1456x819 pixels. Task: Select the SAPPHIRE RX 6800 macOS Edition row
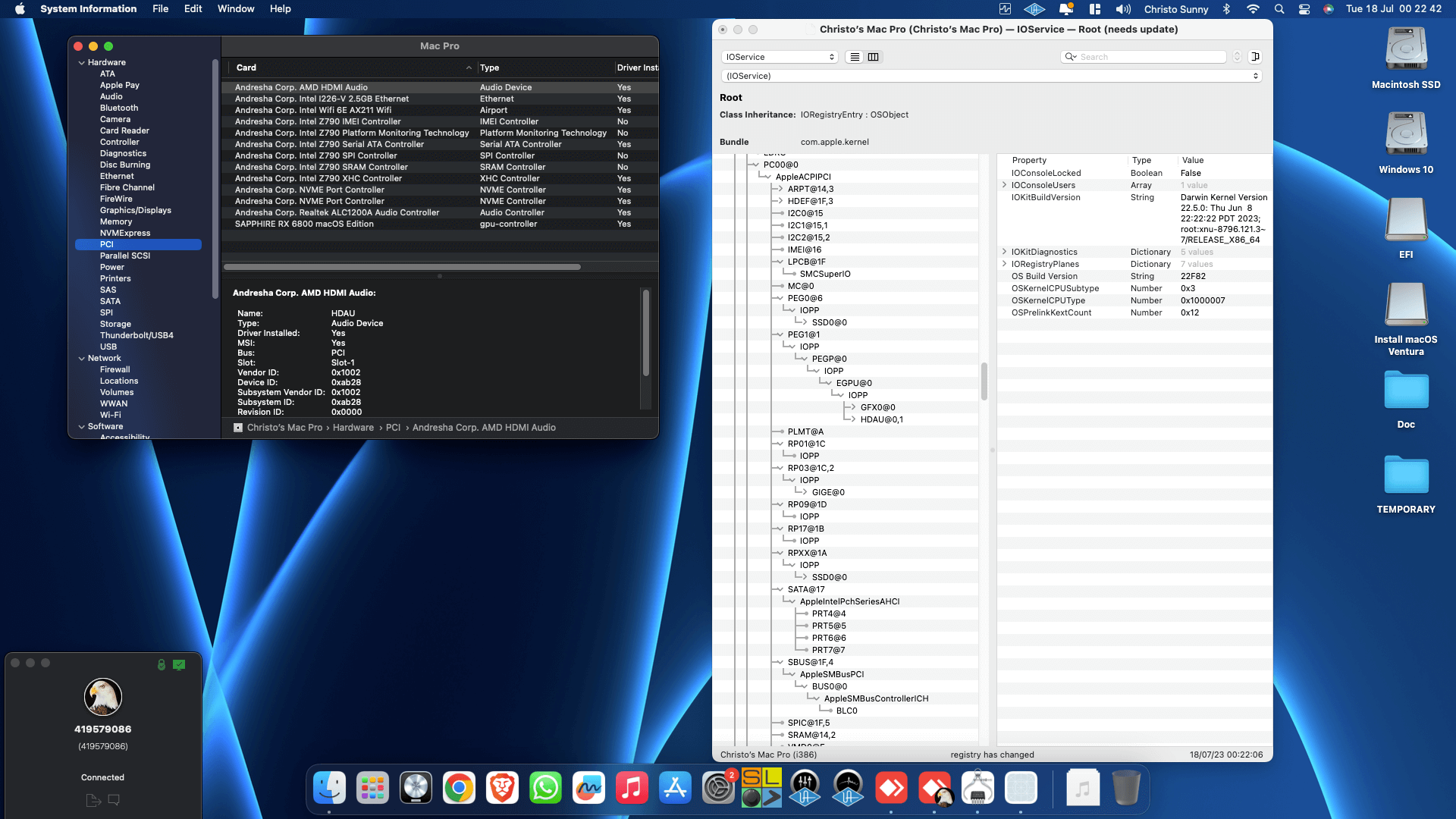point(440,224)
